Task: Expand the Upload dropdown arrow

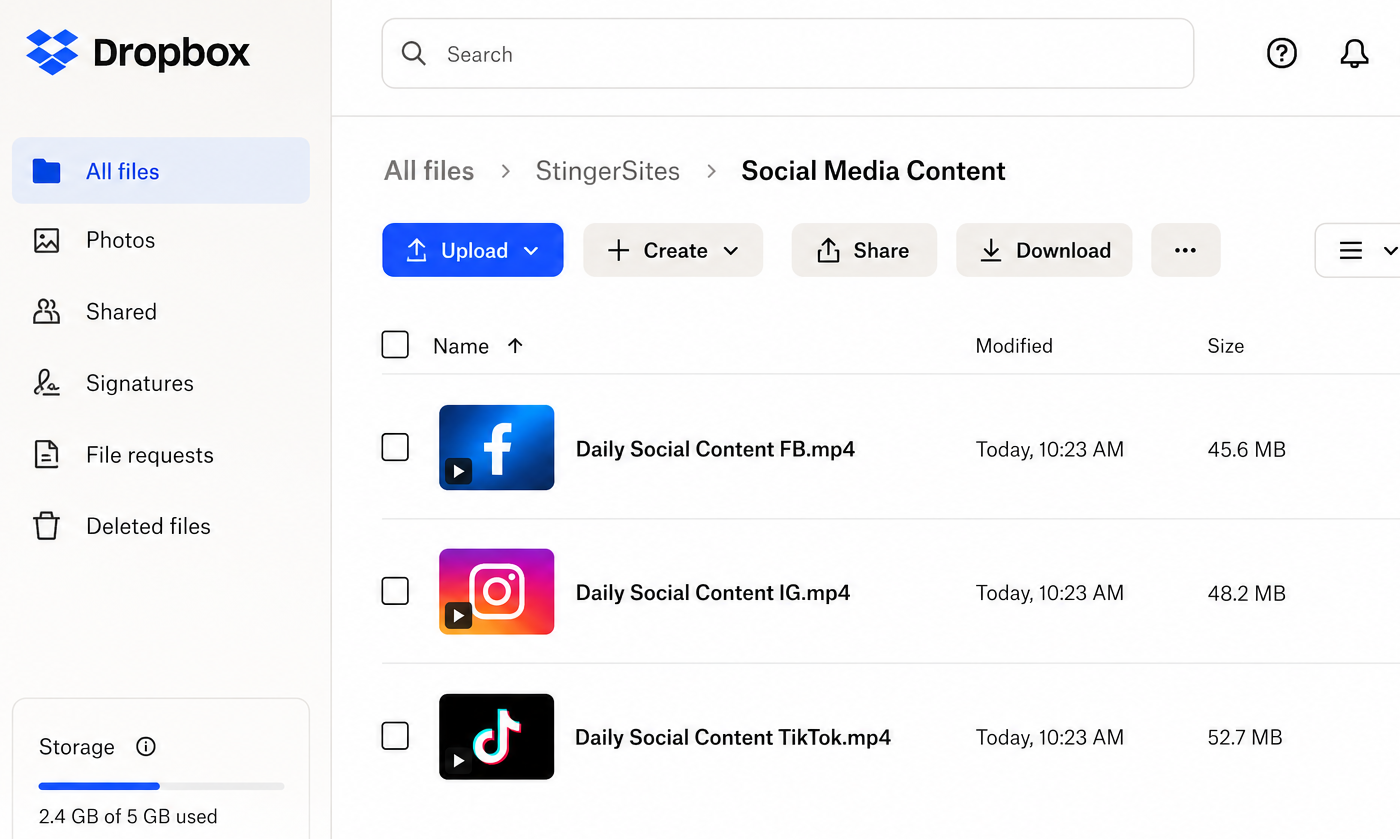Action: coord(531,251)
